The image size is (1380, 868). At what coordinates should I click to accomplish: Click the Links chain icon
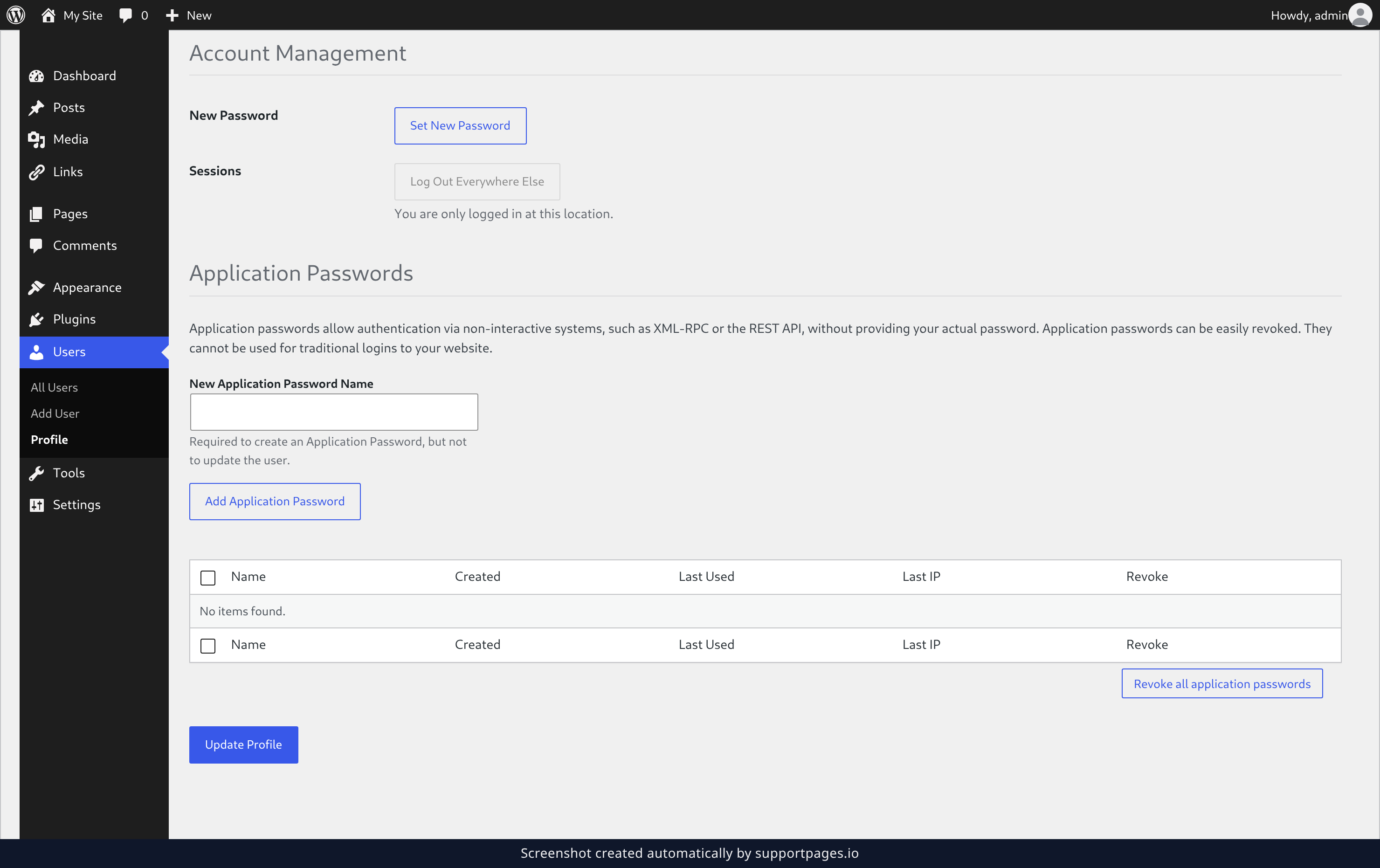37,172
